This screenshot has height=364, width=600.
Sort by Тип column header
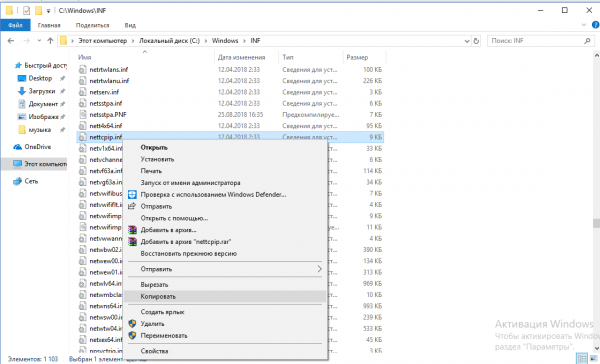[x=288, y=57]
